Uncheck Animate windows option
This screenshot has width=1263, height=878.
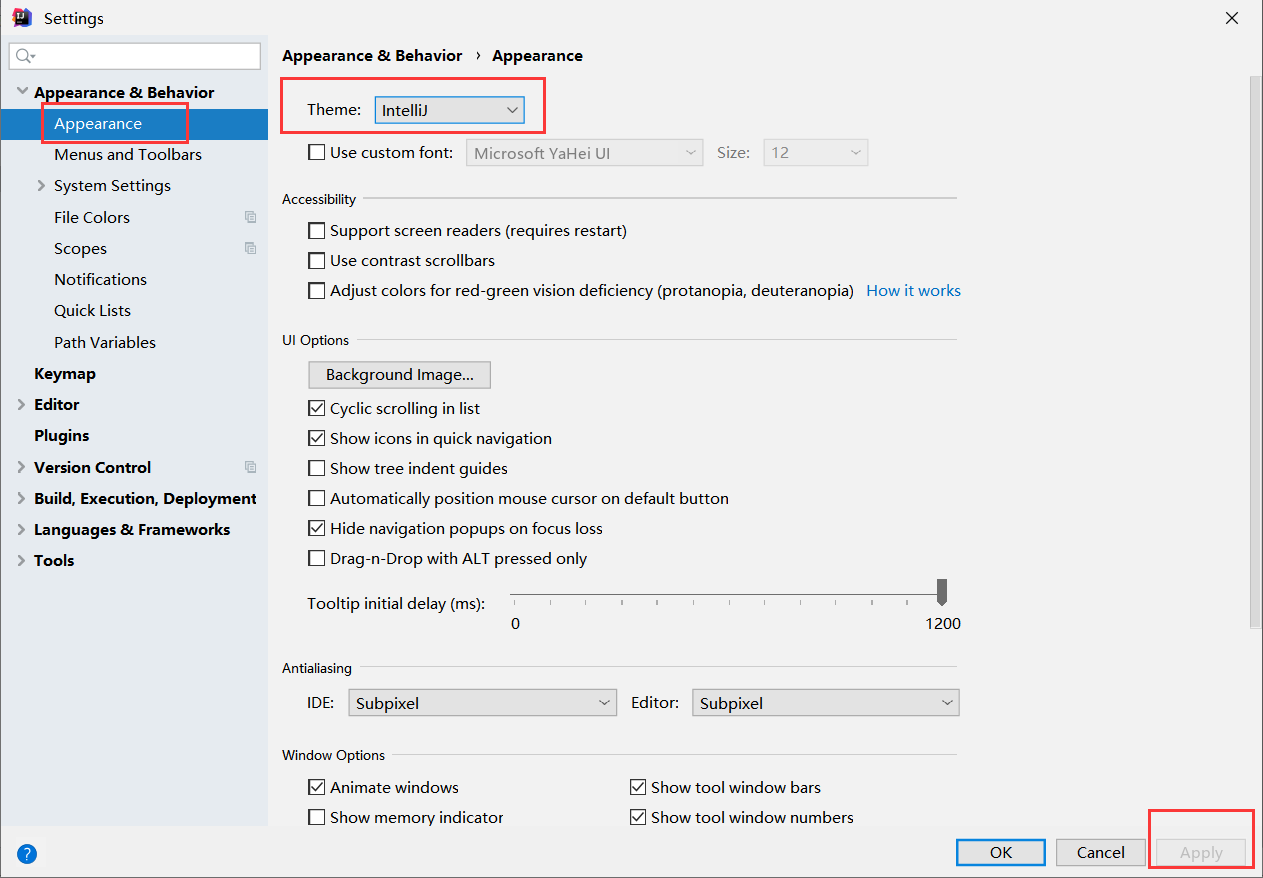pyautogui.click(x=316, y=788)
